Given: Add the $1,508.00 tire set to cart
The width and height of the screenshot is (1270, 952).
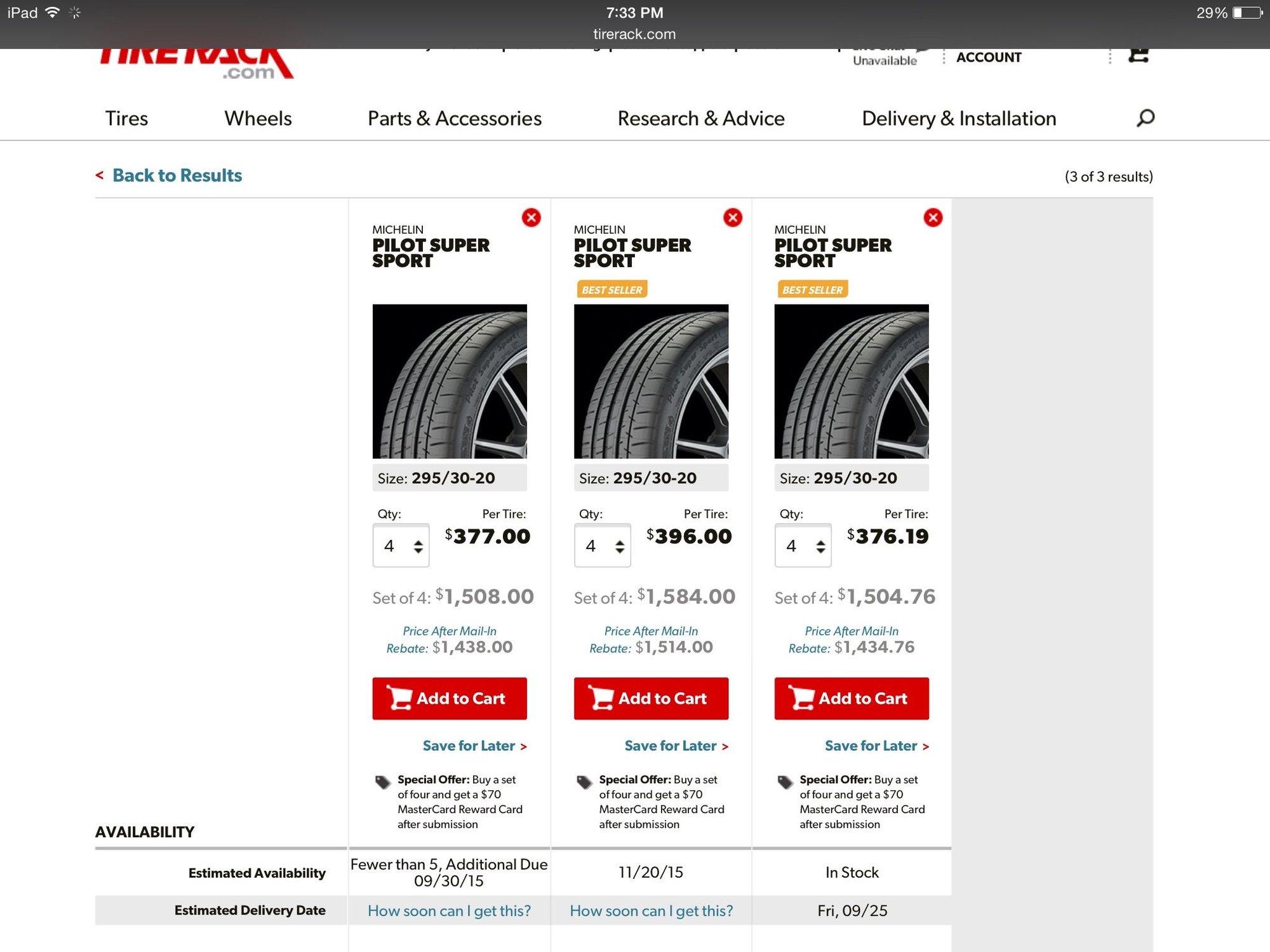Looking at the screenshot, I should [450, 698].
